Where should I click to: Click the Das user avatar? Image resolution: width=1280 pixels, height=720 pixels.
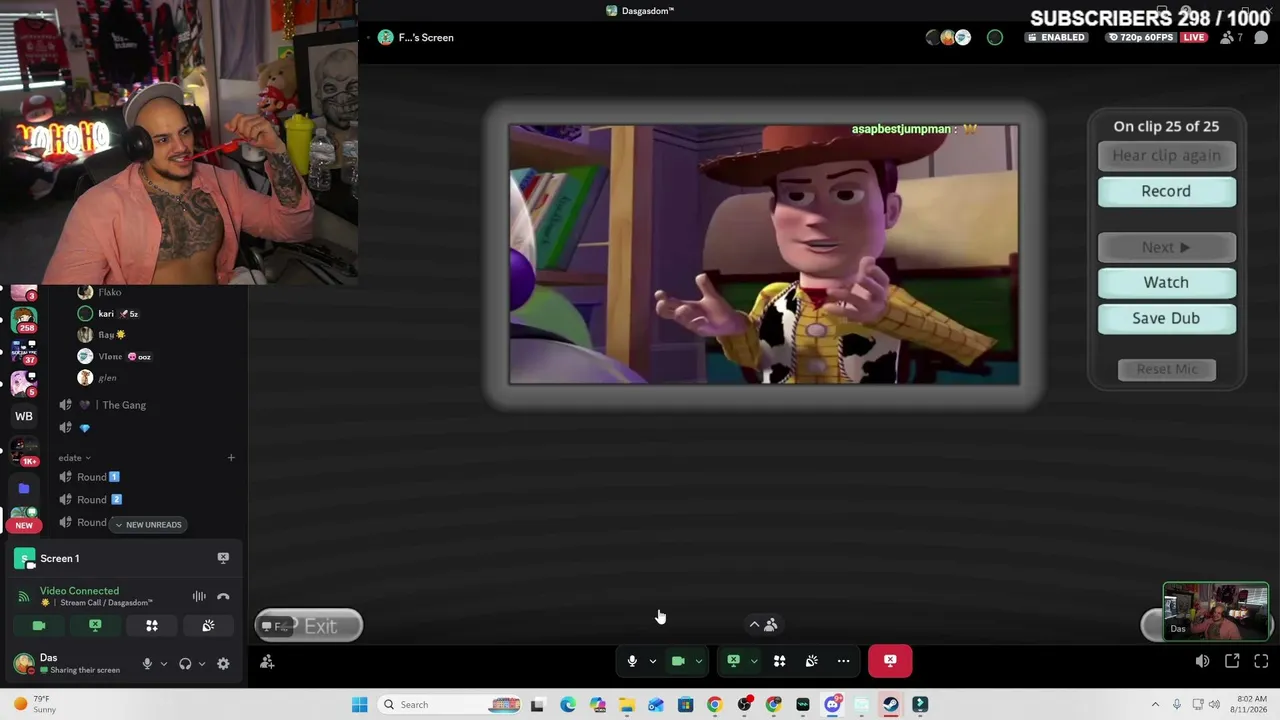point(23,663)
